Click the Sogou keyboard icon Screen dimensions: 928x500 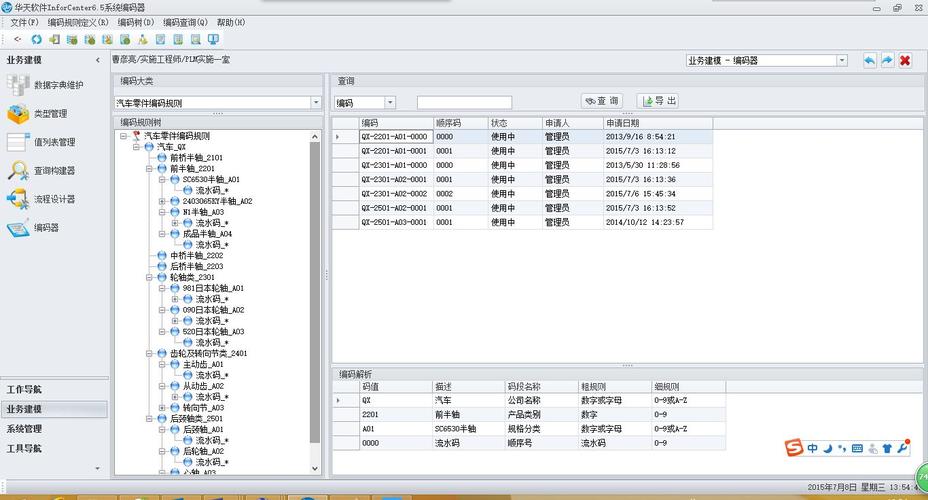(857, 449)
